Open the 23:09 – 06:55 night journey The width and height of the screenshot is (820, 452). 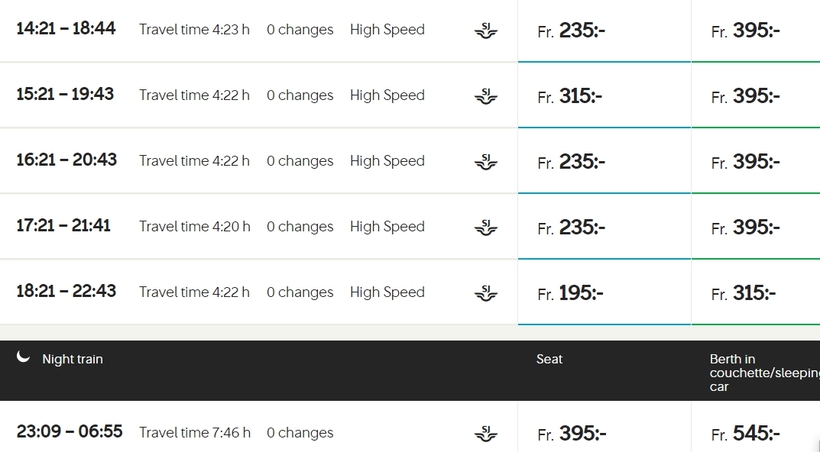pyautogui.click(x=259, y=432)
